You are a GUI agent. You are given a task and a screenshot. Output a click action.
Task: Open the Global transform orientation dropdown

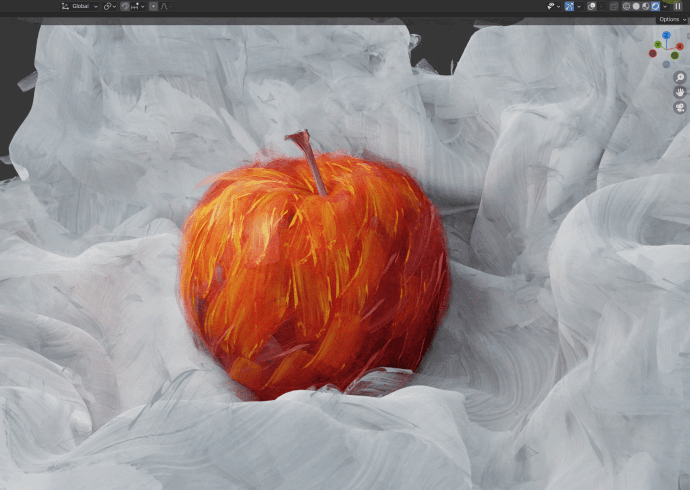point(80,6)
